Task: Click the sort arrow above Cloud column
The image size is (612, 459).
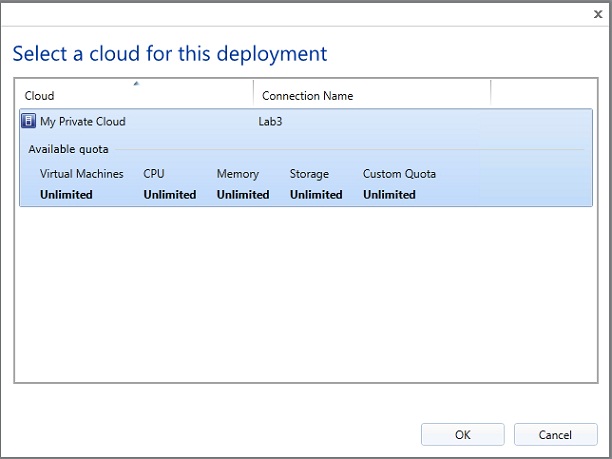Action: pos(136,84)
